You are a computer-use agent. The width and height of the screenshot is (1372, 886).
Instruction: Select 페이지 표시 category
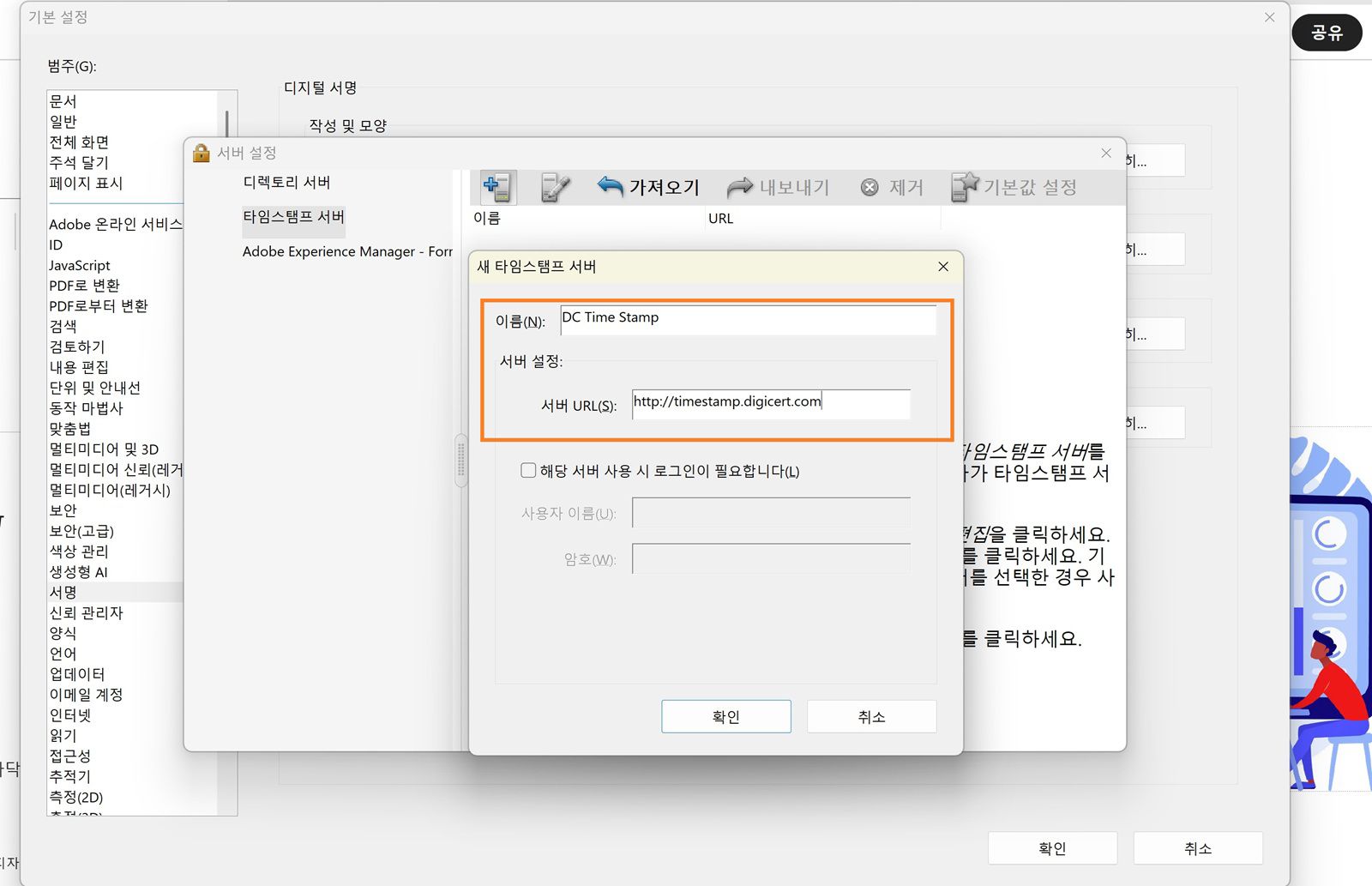click(x=86, y=184)
